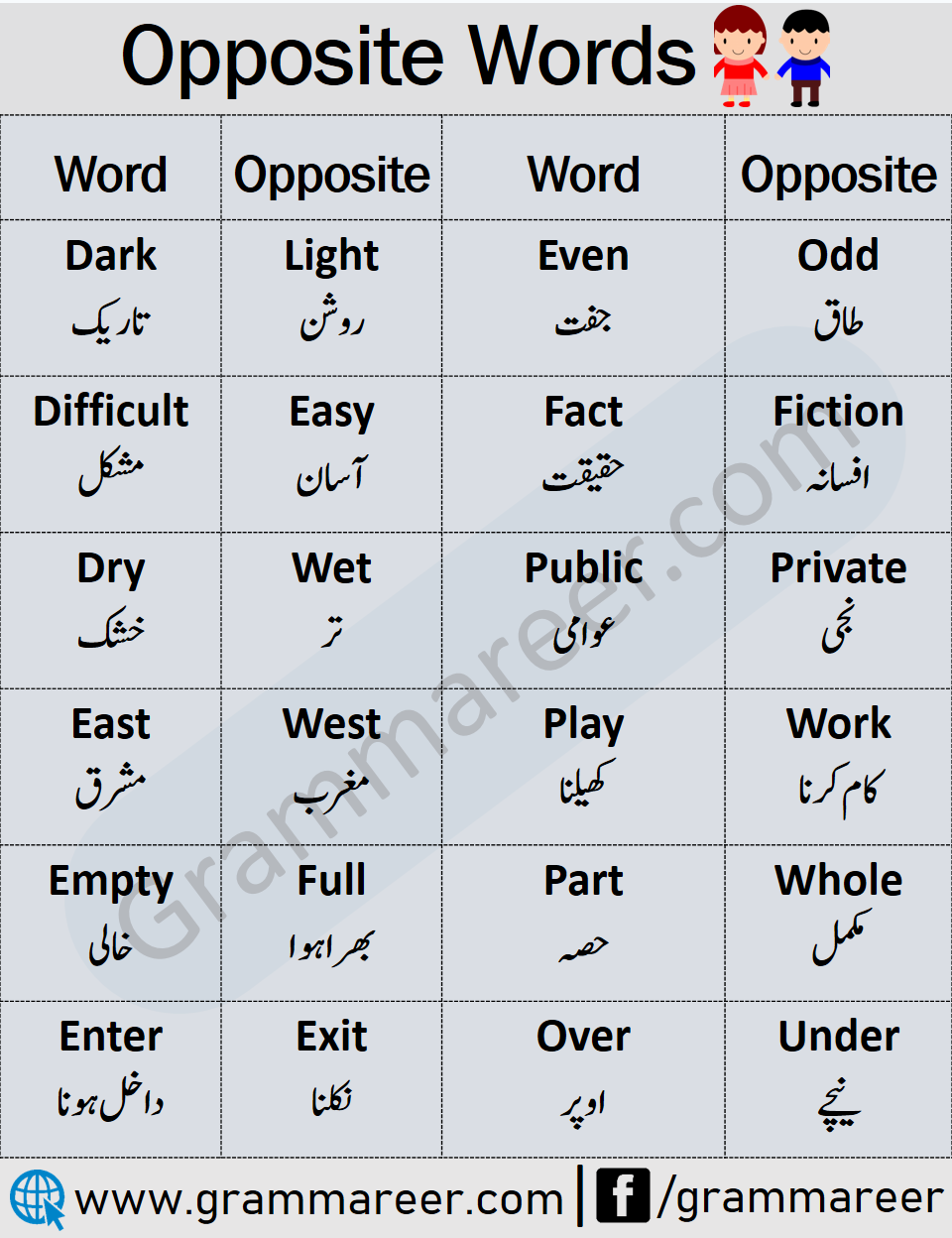
Task: Select the East word cell
Action: tap(111, 767)
